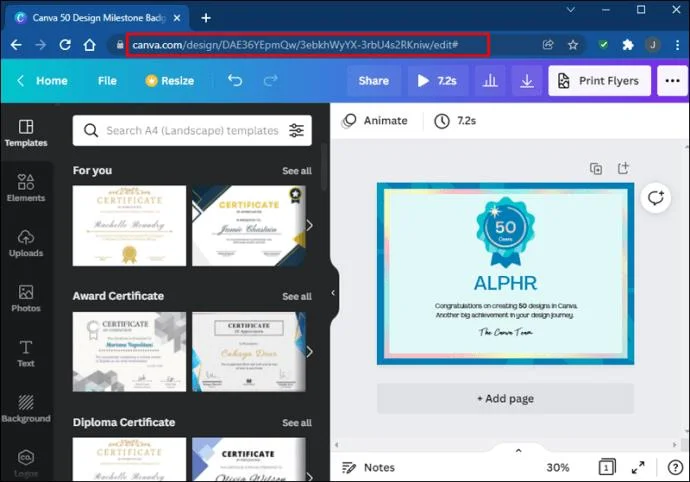This screenshot has height=482, width=690.
Task: Close the Canva 50 Design Milestone tab
Action: point(176,18)
